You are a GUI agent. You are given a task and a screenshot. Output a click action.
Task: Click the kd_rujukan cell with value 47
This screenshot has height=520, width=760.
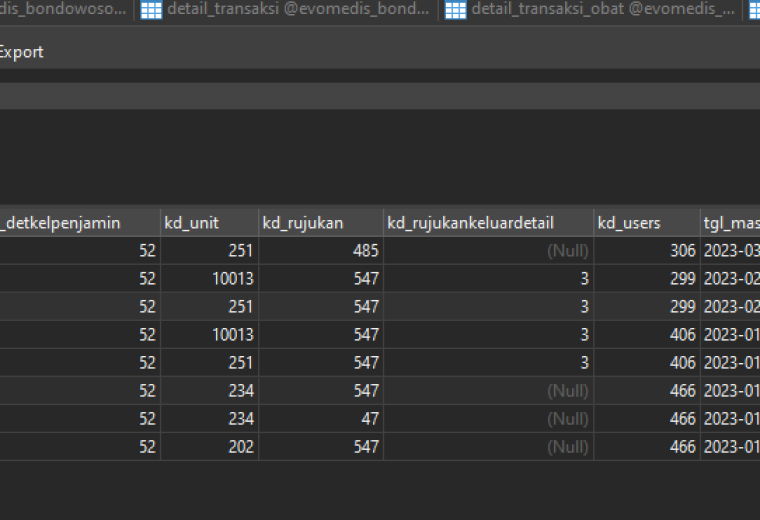321,419
